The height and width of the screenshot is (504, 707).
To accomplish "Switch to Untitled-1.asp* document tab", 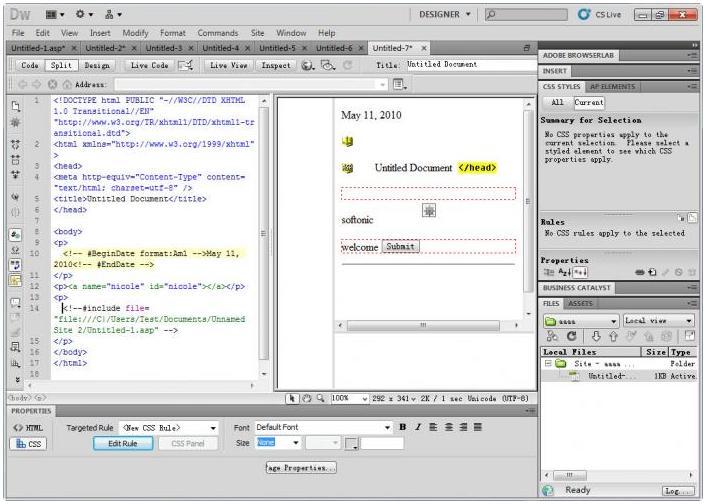I will click(x=38, y=48).
